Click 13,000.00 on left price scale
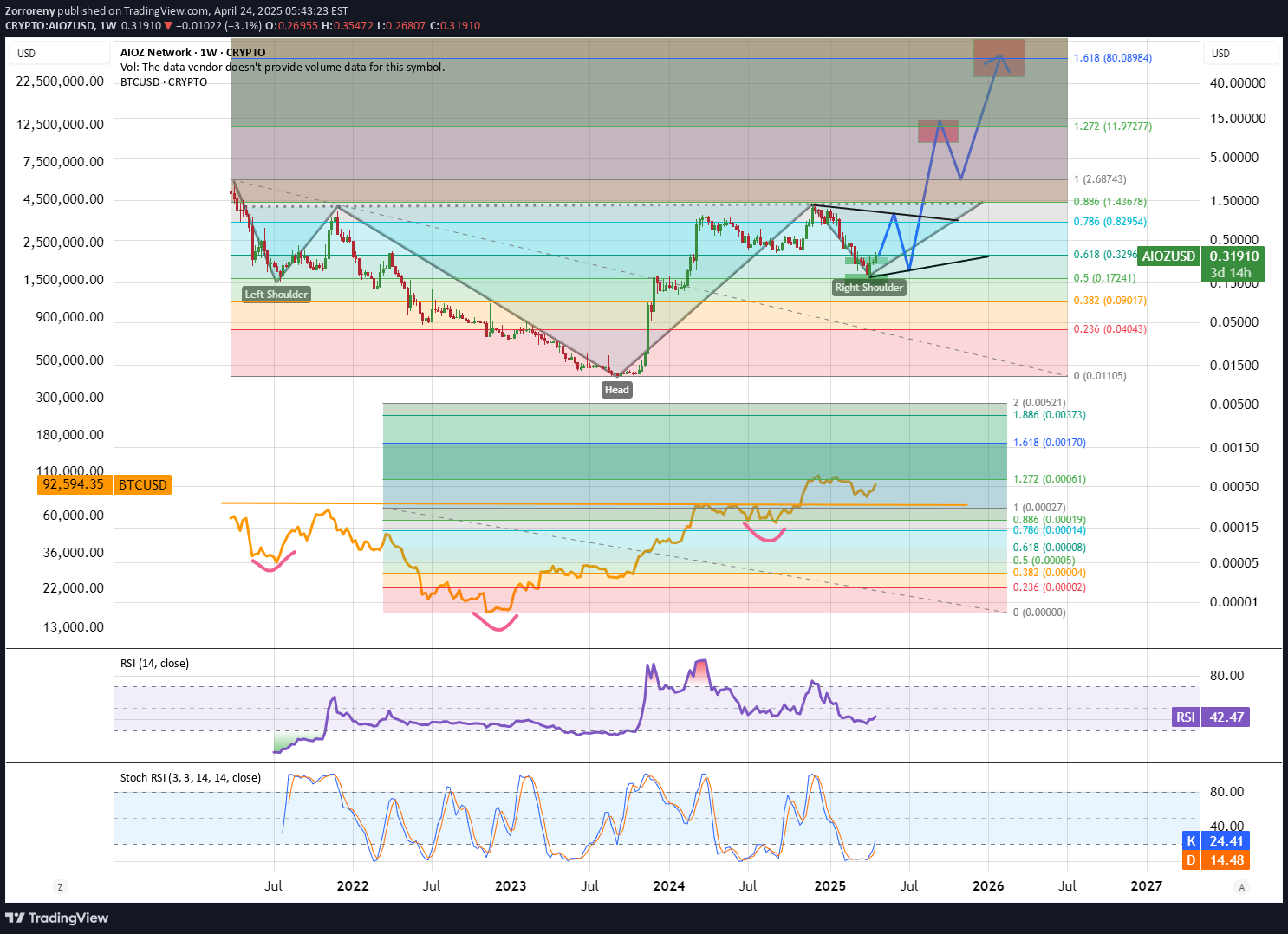This screenshot has height=934, width=1288. coord(74,627)
